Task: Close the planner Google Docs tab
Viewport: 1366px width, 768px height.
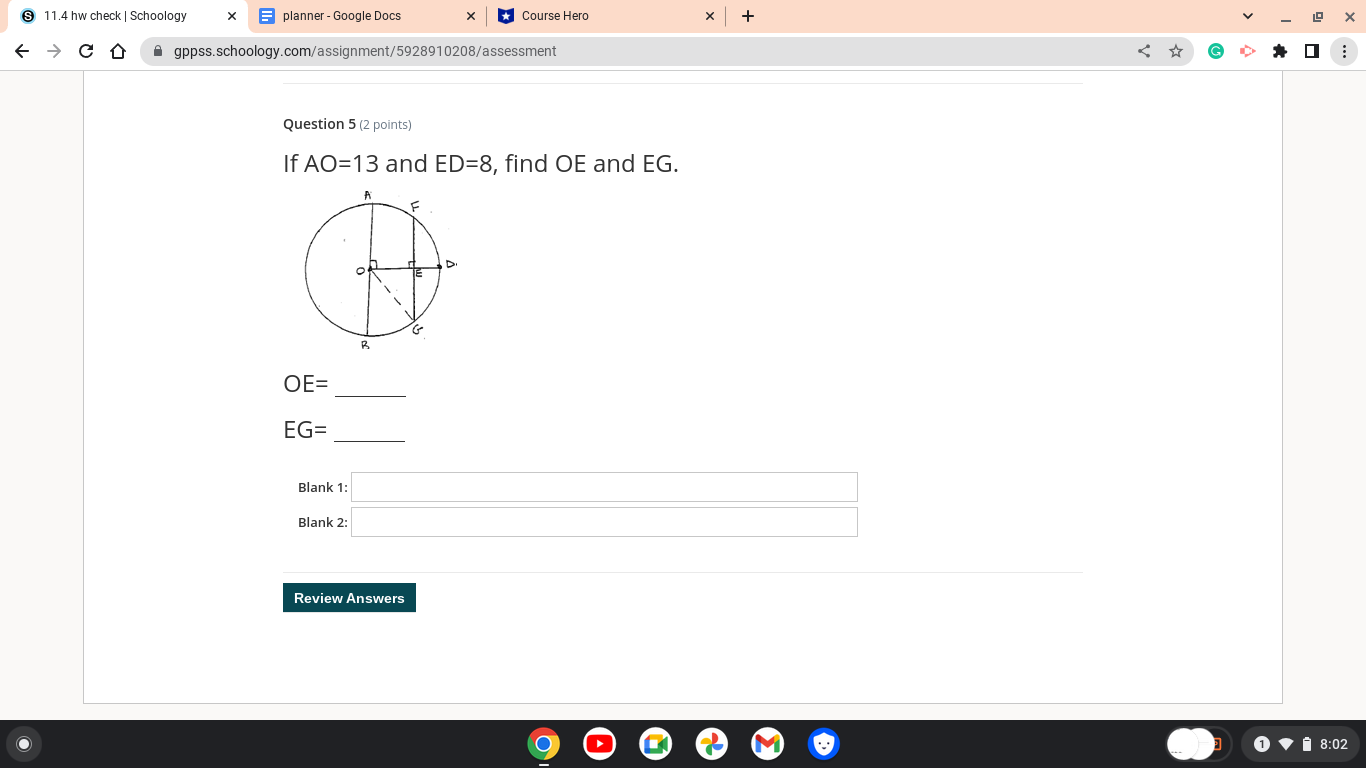Action: click(471, 16)
